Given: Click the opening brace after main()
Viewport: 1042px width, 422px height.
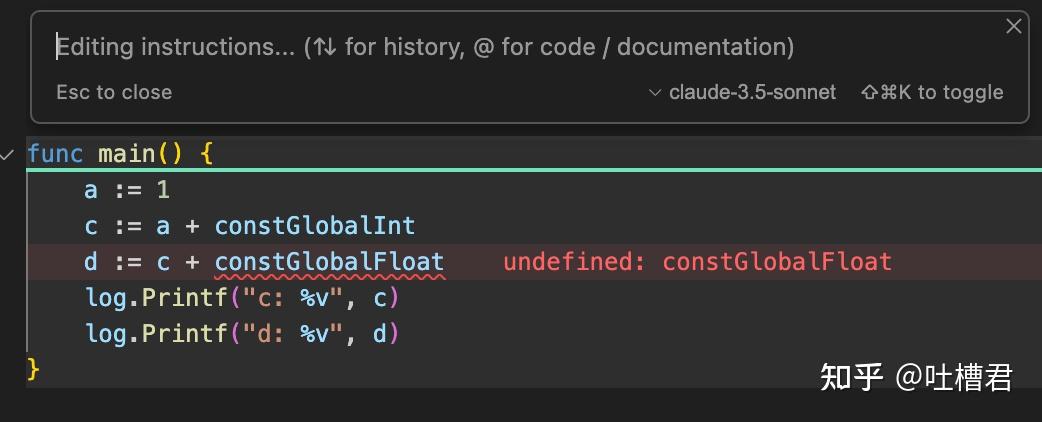Looking at the screenshot, I should click(207, 154).
